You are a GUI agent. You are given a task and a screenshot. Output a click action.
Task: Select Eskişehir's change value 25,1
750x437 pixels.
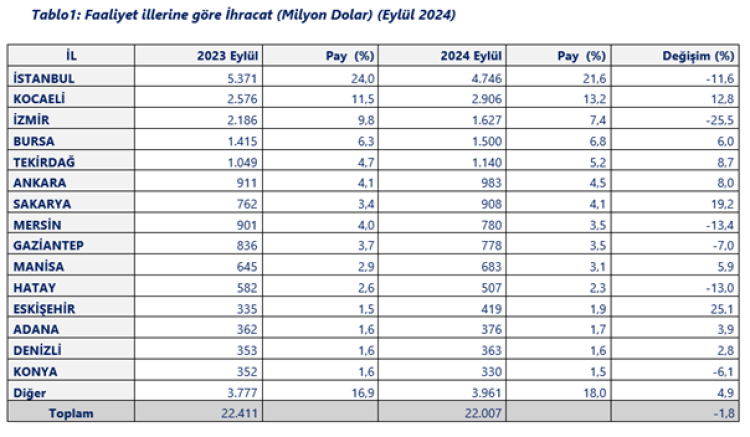pos(720,308)
